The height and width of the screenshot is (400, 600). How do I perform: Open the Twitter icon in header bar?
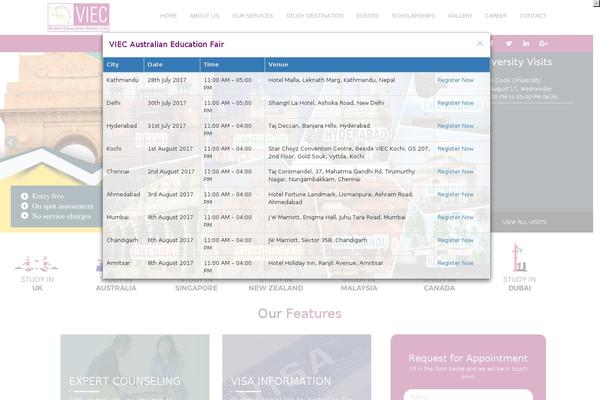click(509, 44)
